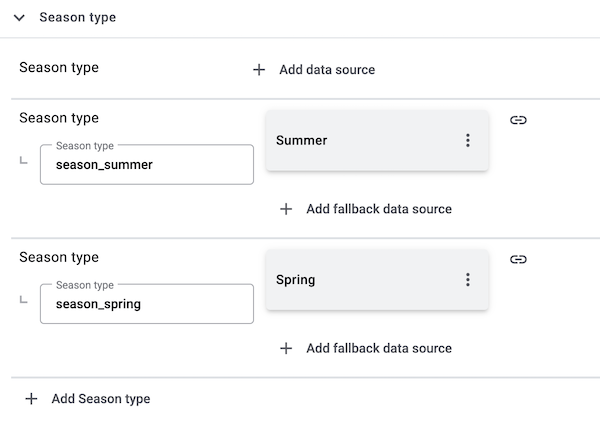600x429 pixels.
Task: Click the link icon beside Spring
Action: click(x=518, y=260)
